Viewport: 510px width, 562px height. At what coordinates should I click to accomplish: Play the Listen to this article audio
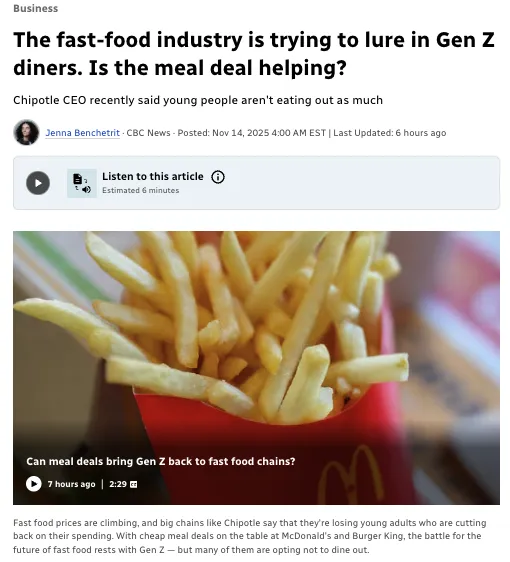[x=38, y=183]
